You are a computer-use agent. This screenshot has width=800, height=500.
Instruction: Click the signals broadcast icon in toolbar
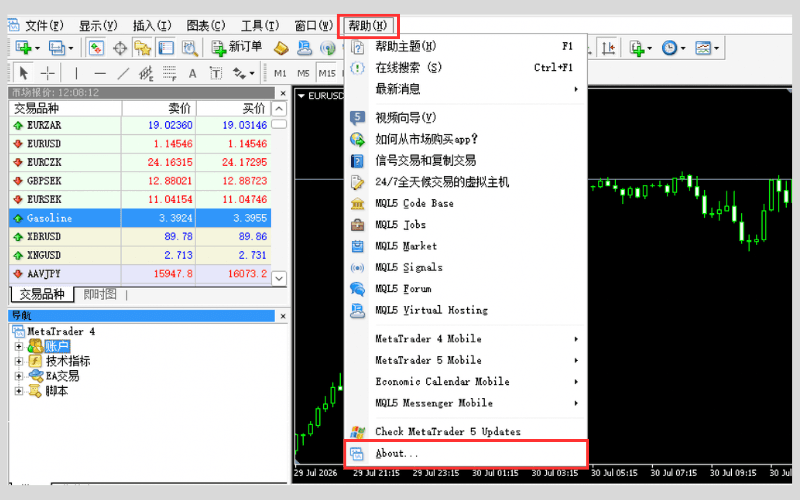[327, 48]
